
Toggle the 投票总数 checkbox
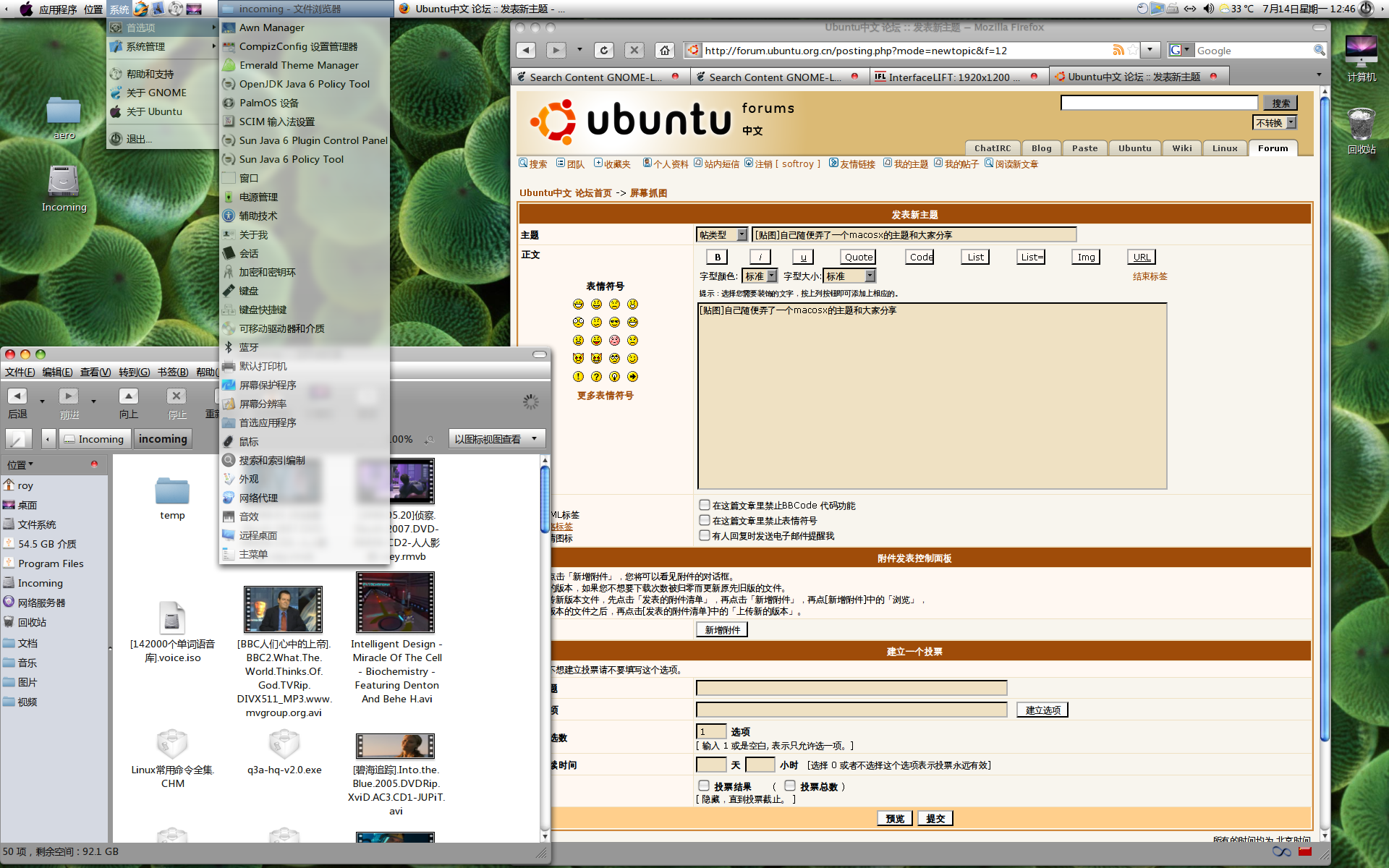[x=790, y=786]
